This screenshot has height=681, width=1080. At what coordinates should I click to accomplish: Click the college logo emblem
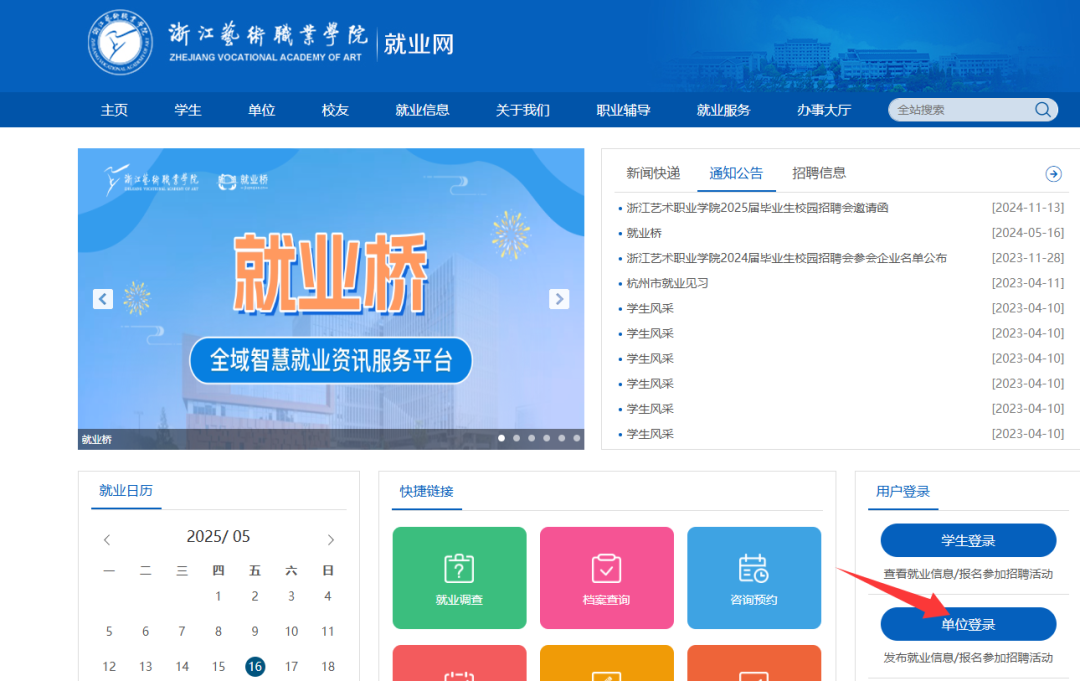(120, 44)
